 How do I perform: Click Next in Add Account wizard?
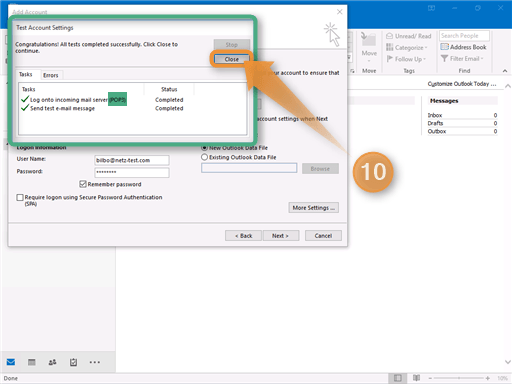[x=281, y=236]
